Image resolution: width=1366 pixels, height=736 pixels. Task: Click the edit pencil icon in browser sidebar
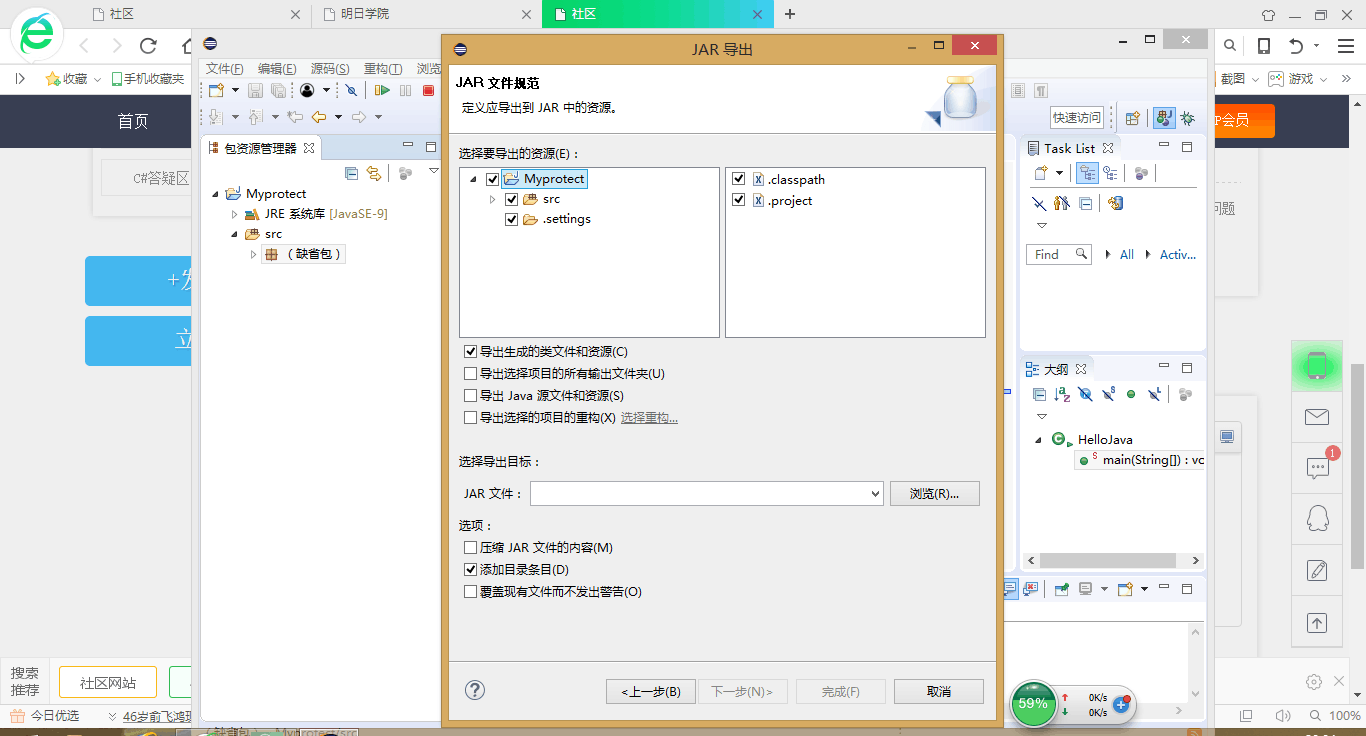pos(1317,570)
